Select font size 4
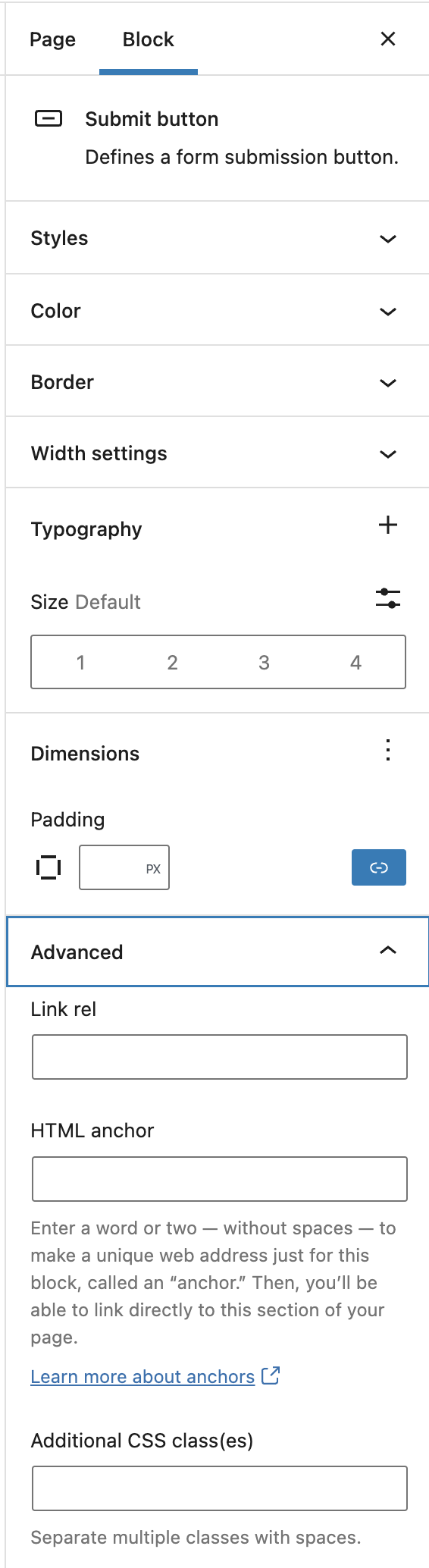429x1568 pixels. point(355,663)
